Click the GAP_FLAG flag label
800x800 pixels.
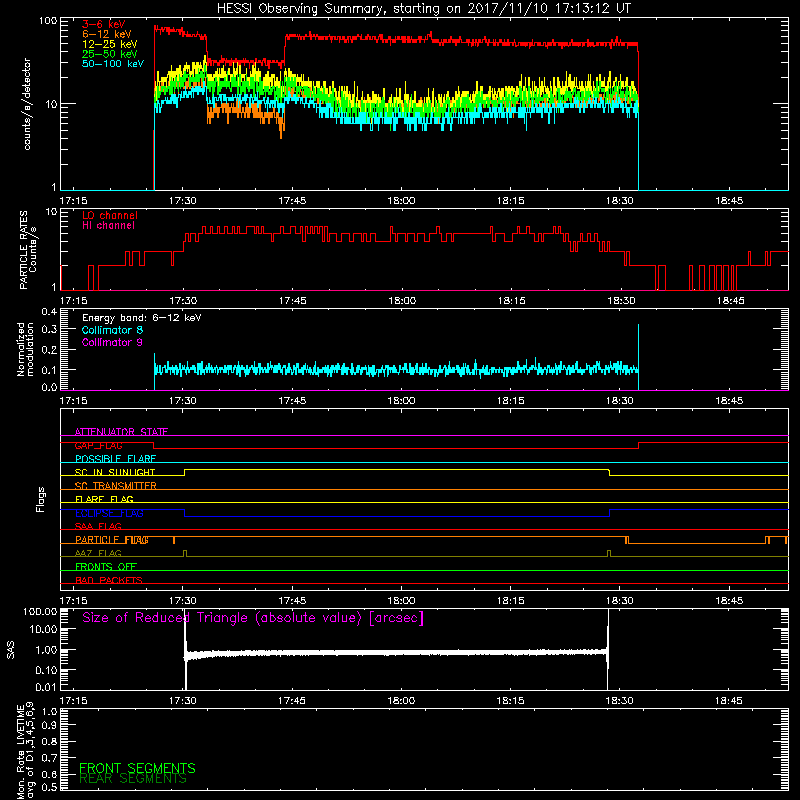point(98,445)
